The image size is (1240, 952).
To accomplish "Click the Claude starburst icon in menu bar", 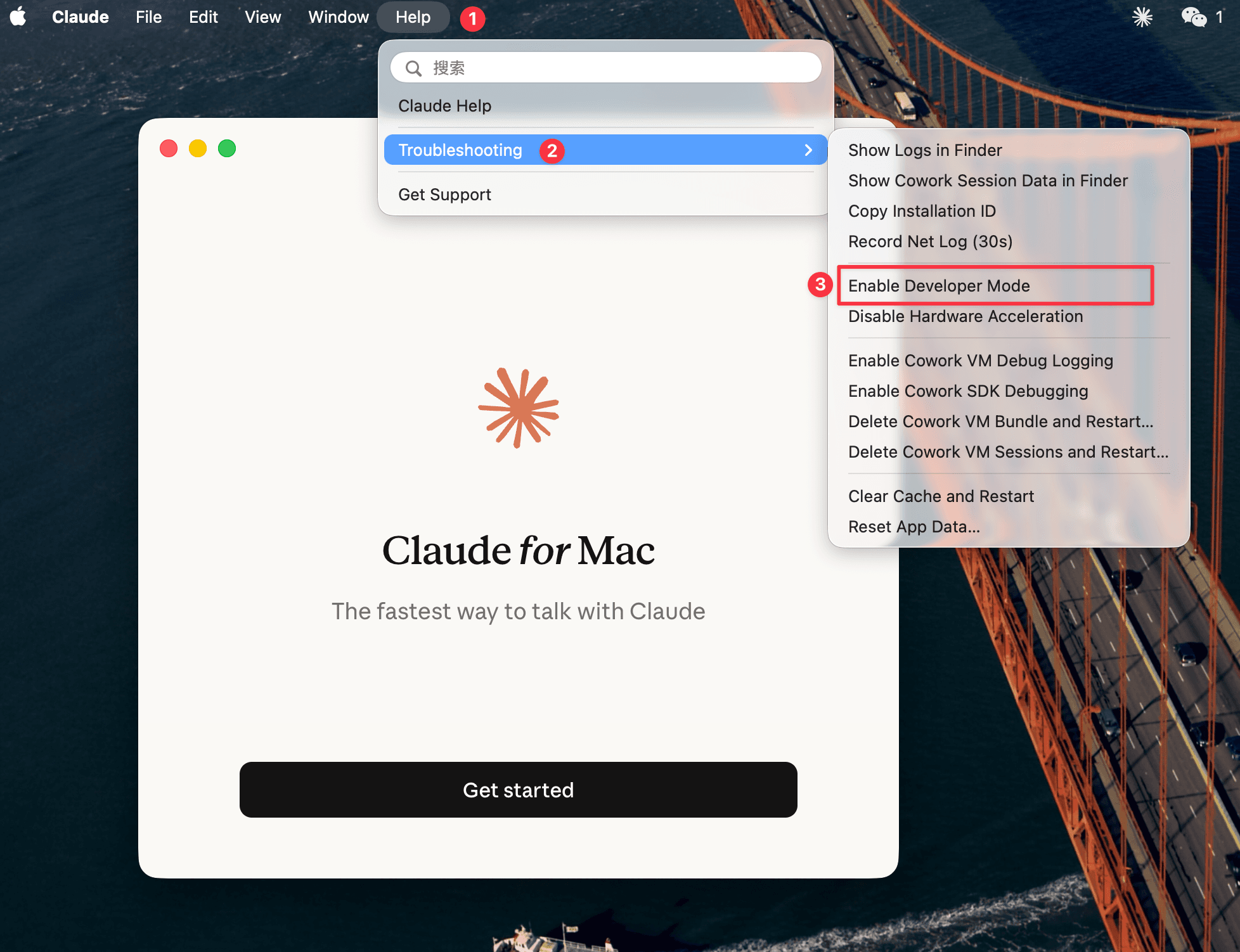I will (1142, 17).
